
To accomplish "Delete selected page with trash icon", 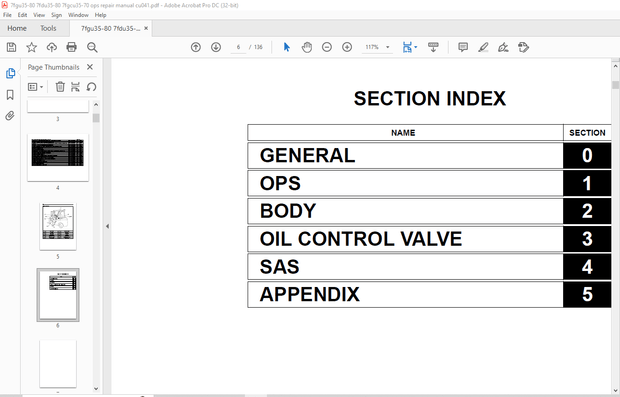I will click(x=60, y=87).
